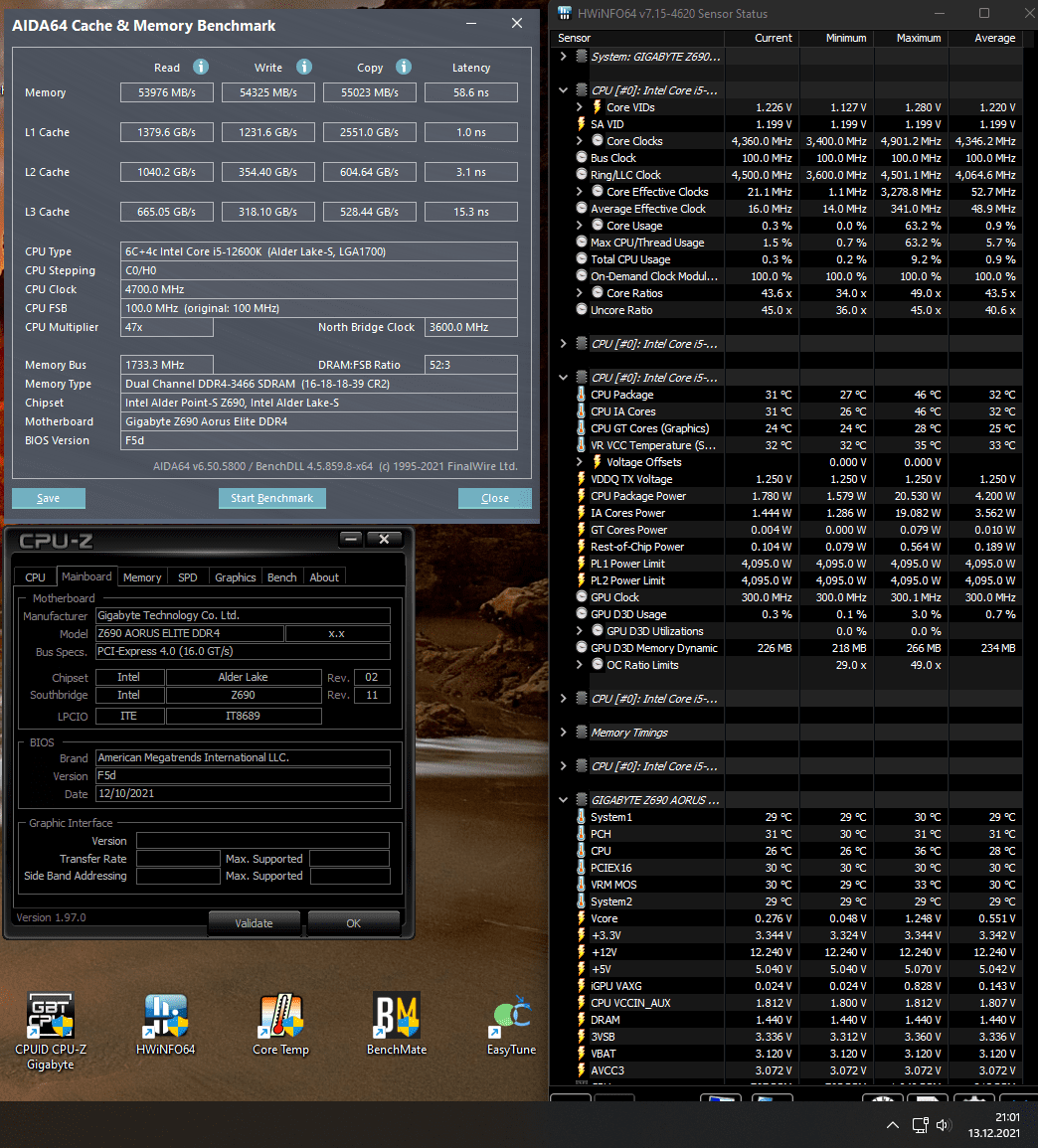Open the HWiNFO64 desktop shortcut
The width and height of the screenshot is (1038, 1148).
[166, 1024]
